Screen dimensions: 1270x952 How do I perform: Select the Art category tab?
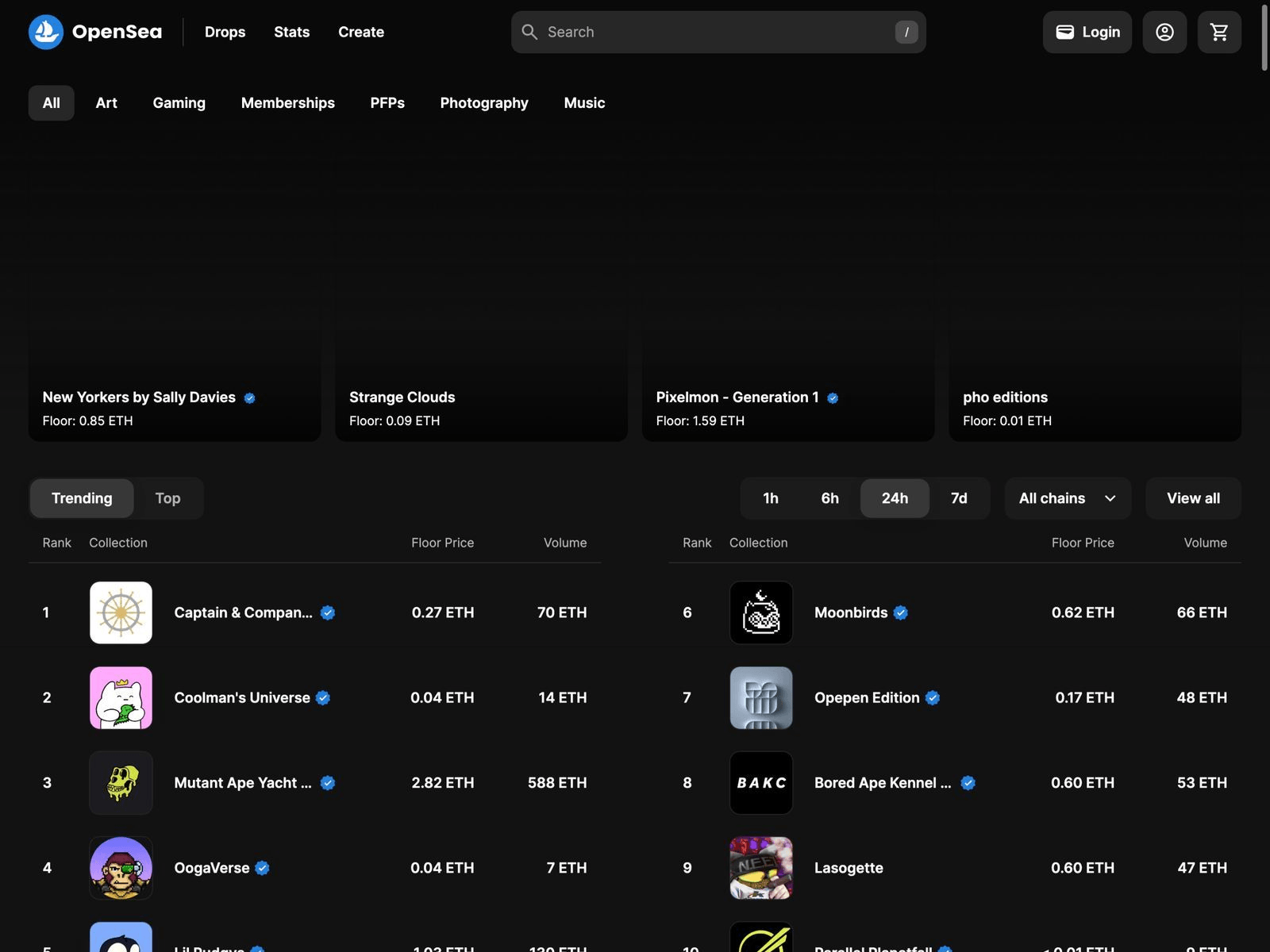(106, 103)
